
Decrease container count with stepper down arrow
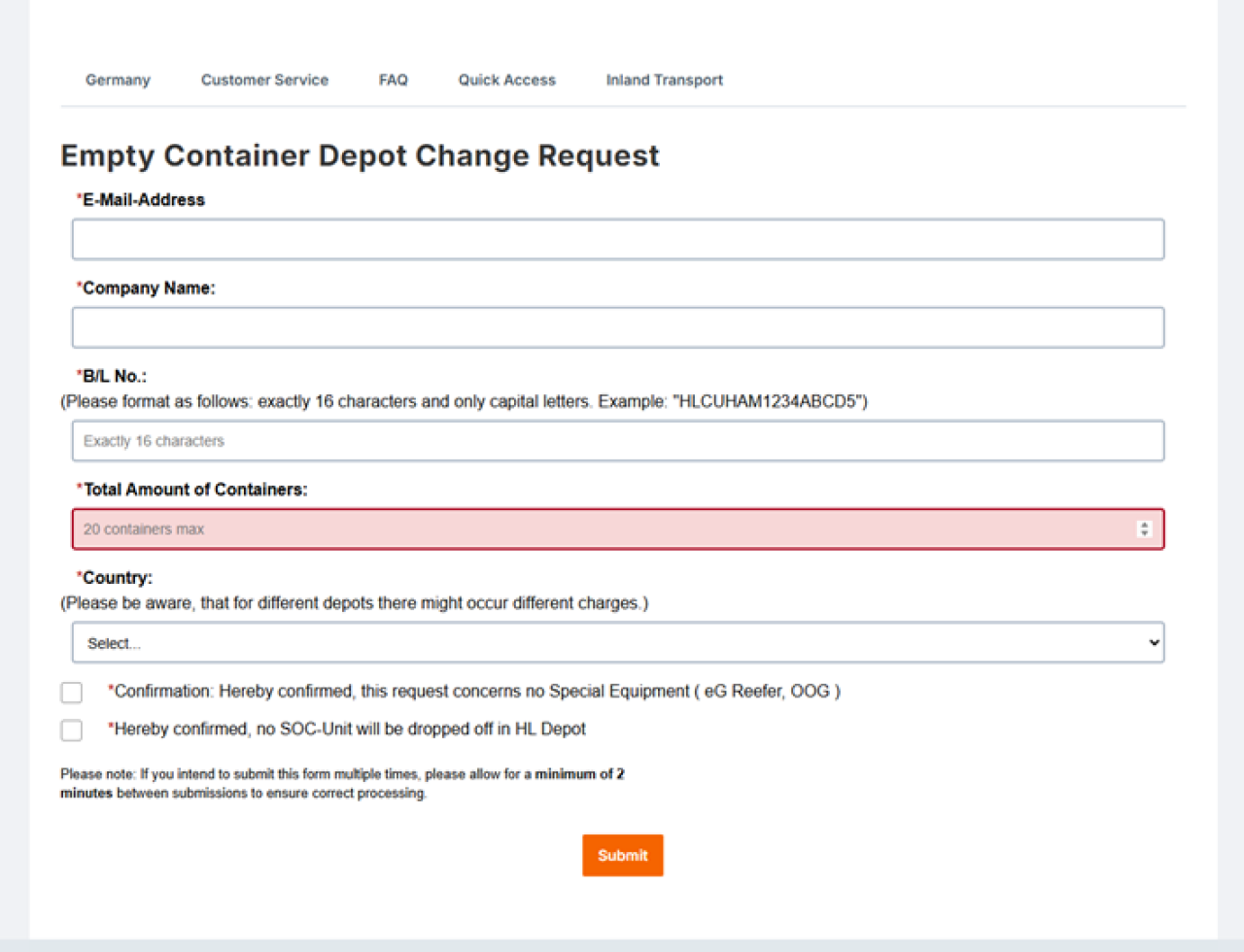tap(1144, 533)
